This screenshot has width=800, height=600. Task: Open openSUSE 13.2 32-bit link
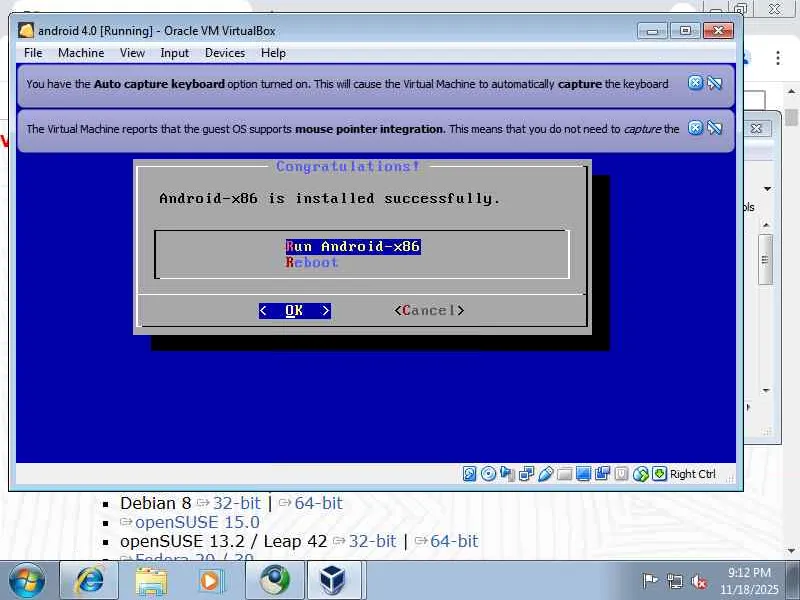(372, 541)
